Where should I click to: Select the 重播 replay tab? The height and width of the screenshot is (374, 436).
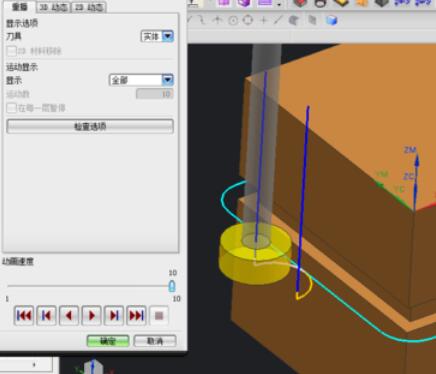(x=19, y=7)
